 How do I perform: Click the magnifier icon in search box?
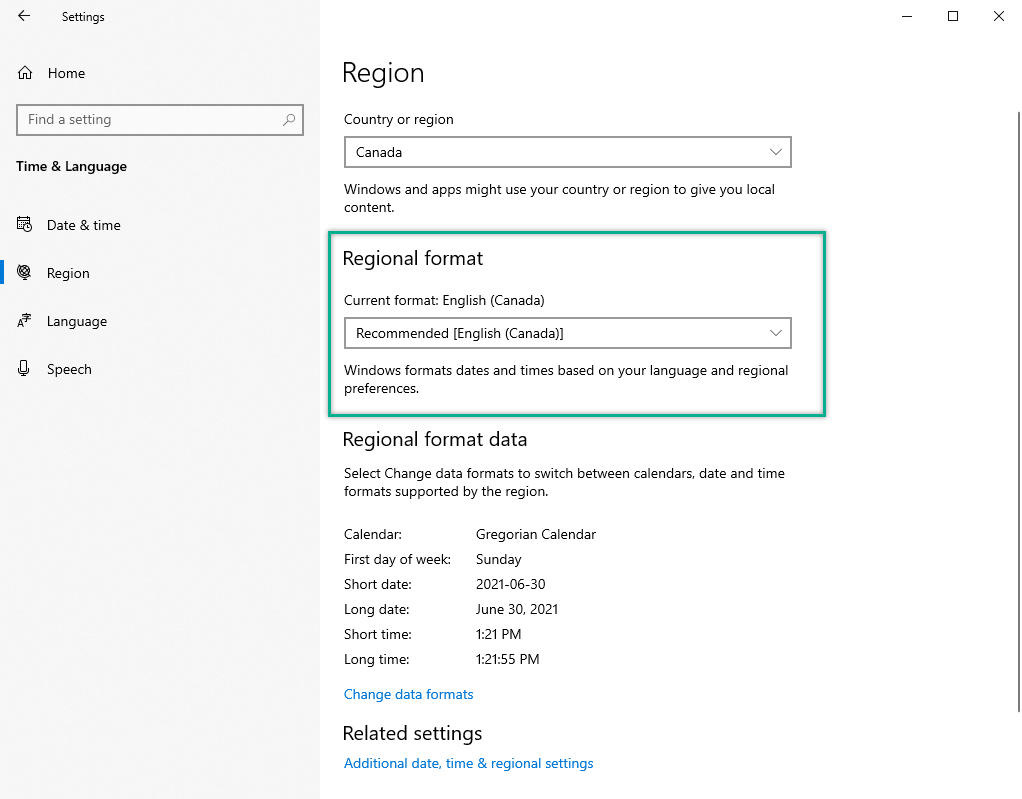click(x=289, y=120)
